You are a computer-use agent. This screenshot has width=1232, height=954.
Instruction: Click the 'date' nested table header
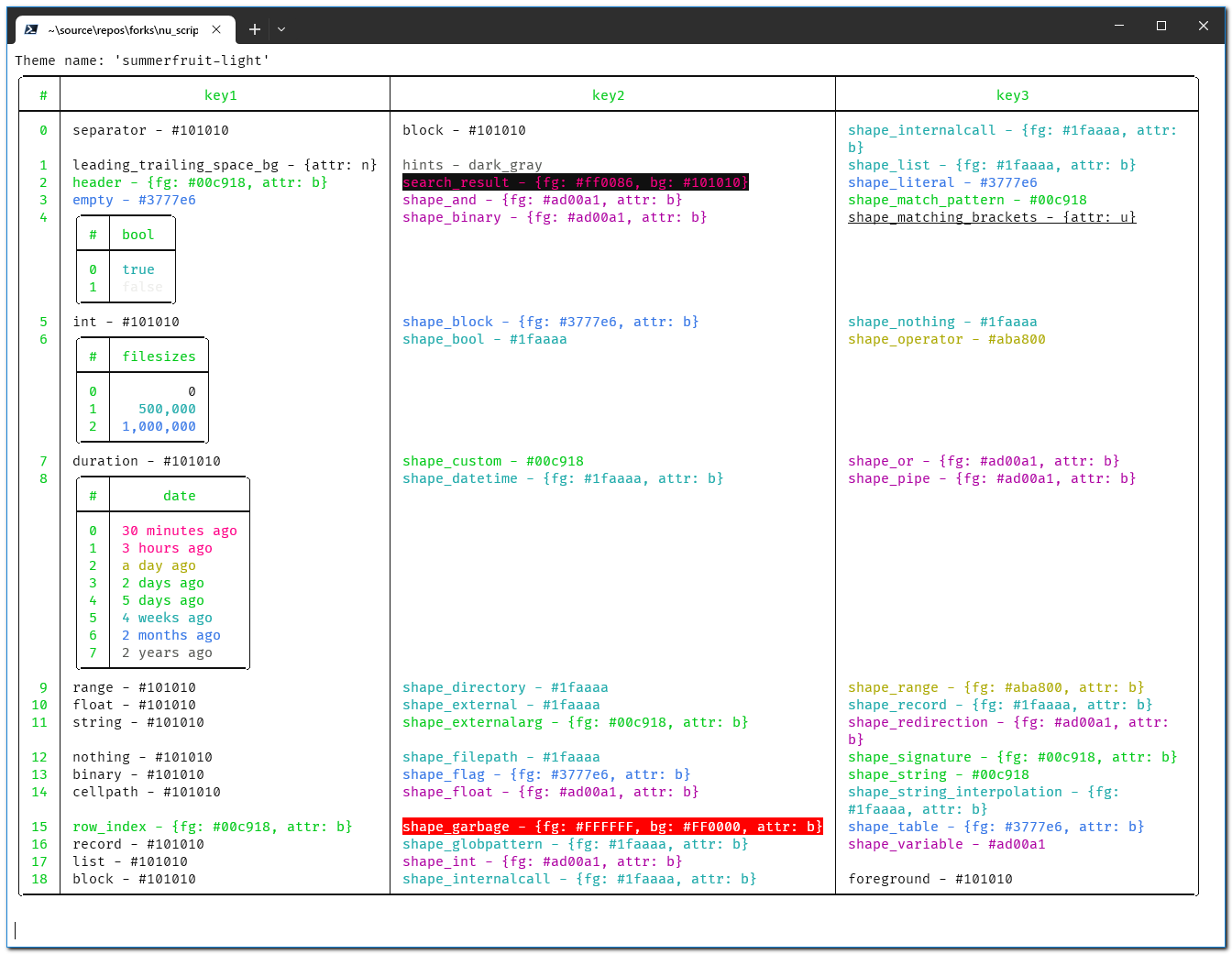click(180, 496)
